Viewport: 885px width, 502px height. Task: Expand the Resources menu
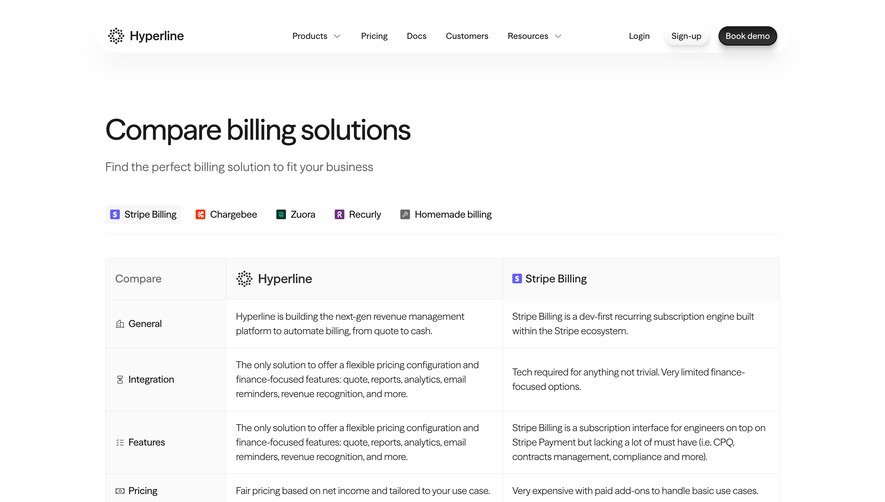[x=534, y=36]
